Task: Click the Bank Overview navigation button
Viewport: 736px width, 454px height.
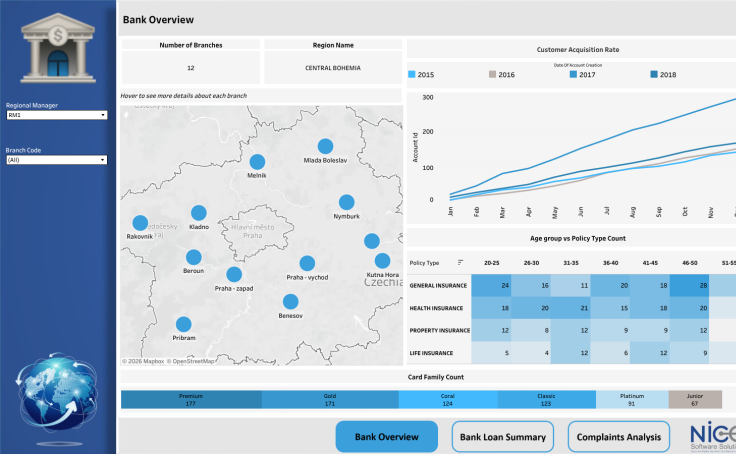Action: [x=386, y=437]
